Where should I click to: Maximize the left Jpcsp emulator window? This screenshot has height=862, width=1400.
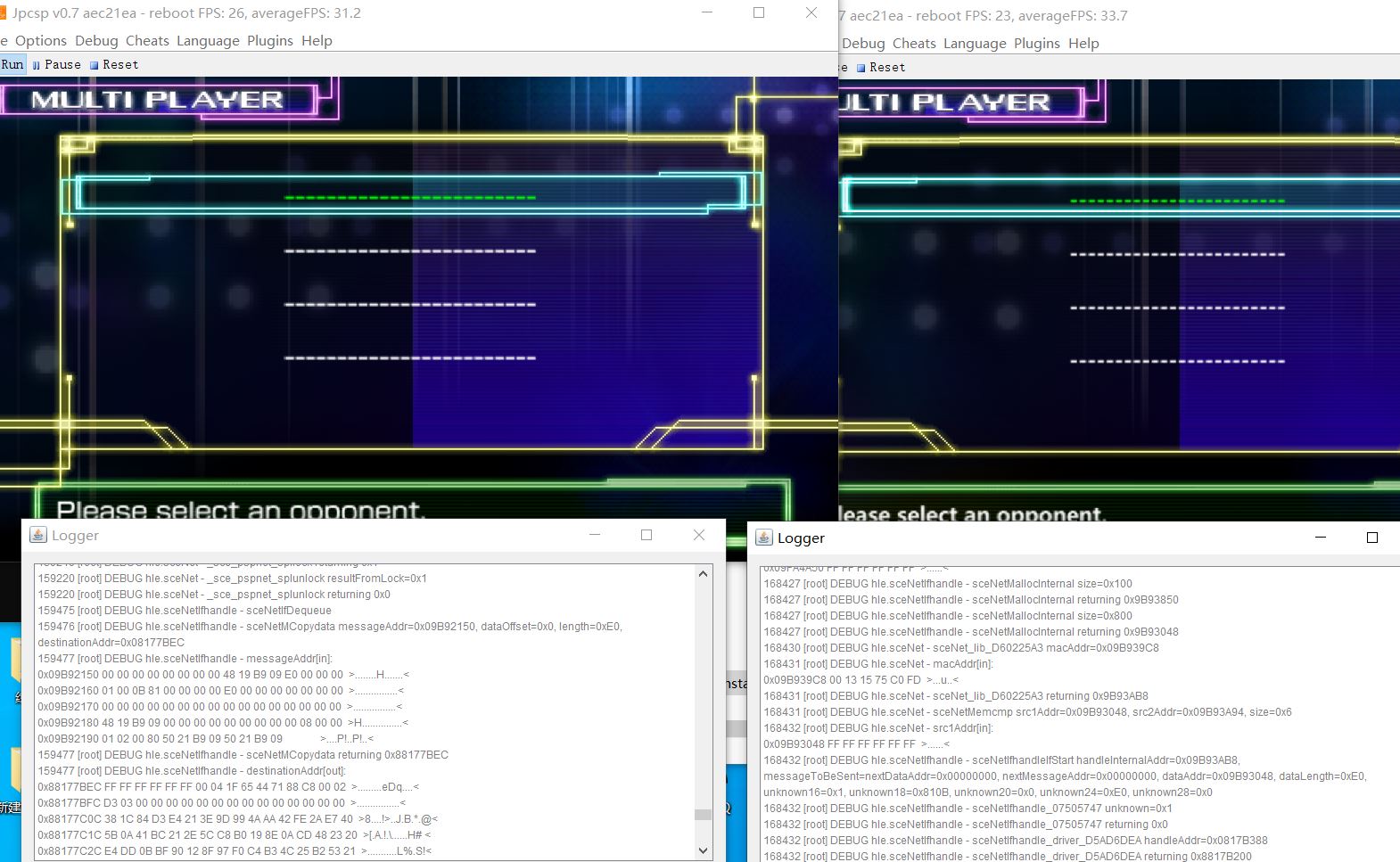pos(759,12)
